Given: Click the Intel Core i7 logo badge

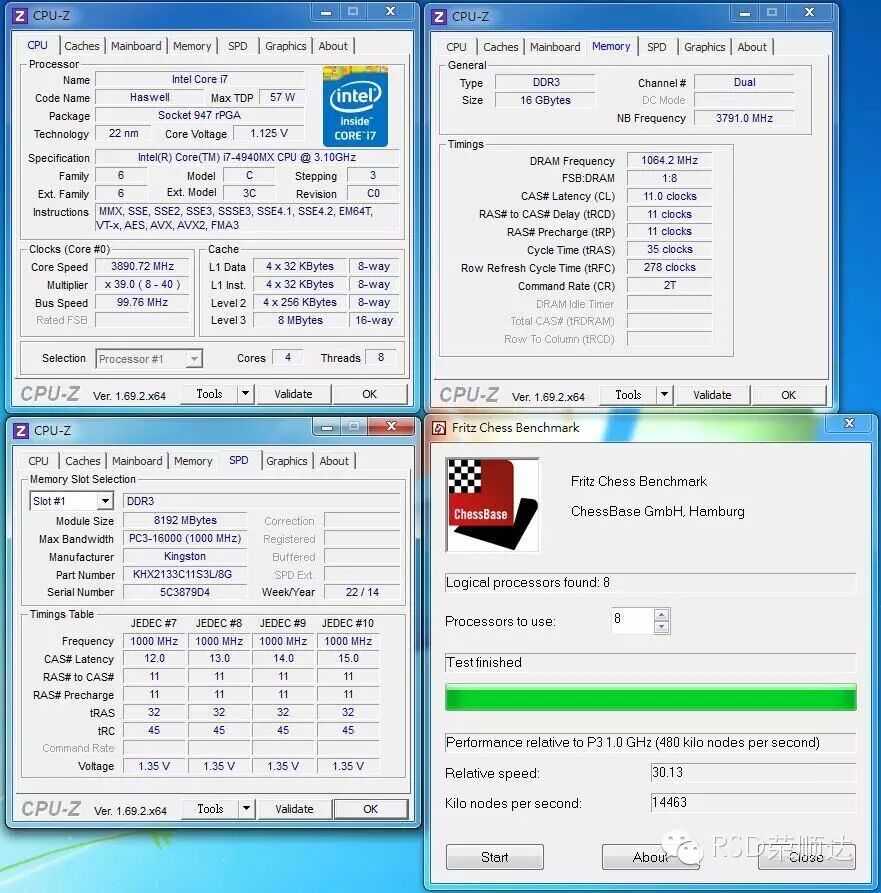Looking at the screenshot, I should click(x=355, y=106).
